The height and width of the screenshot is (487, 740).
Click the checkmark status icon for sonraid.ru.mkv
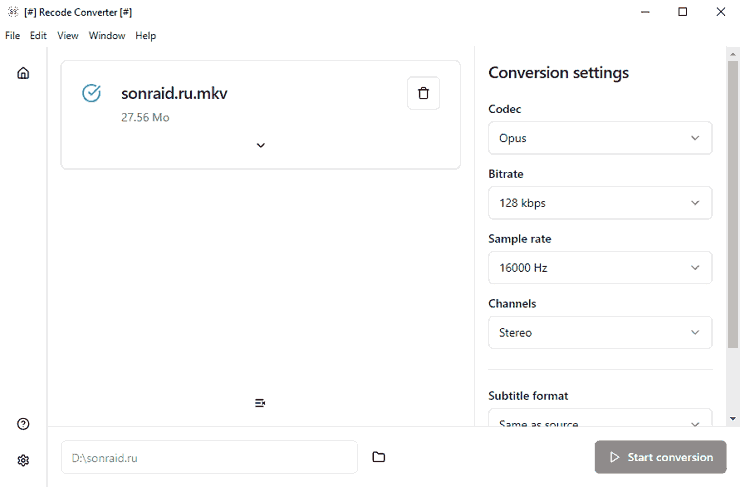(92, 93)
